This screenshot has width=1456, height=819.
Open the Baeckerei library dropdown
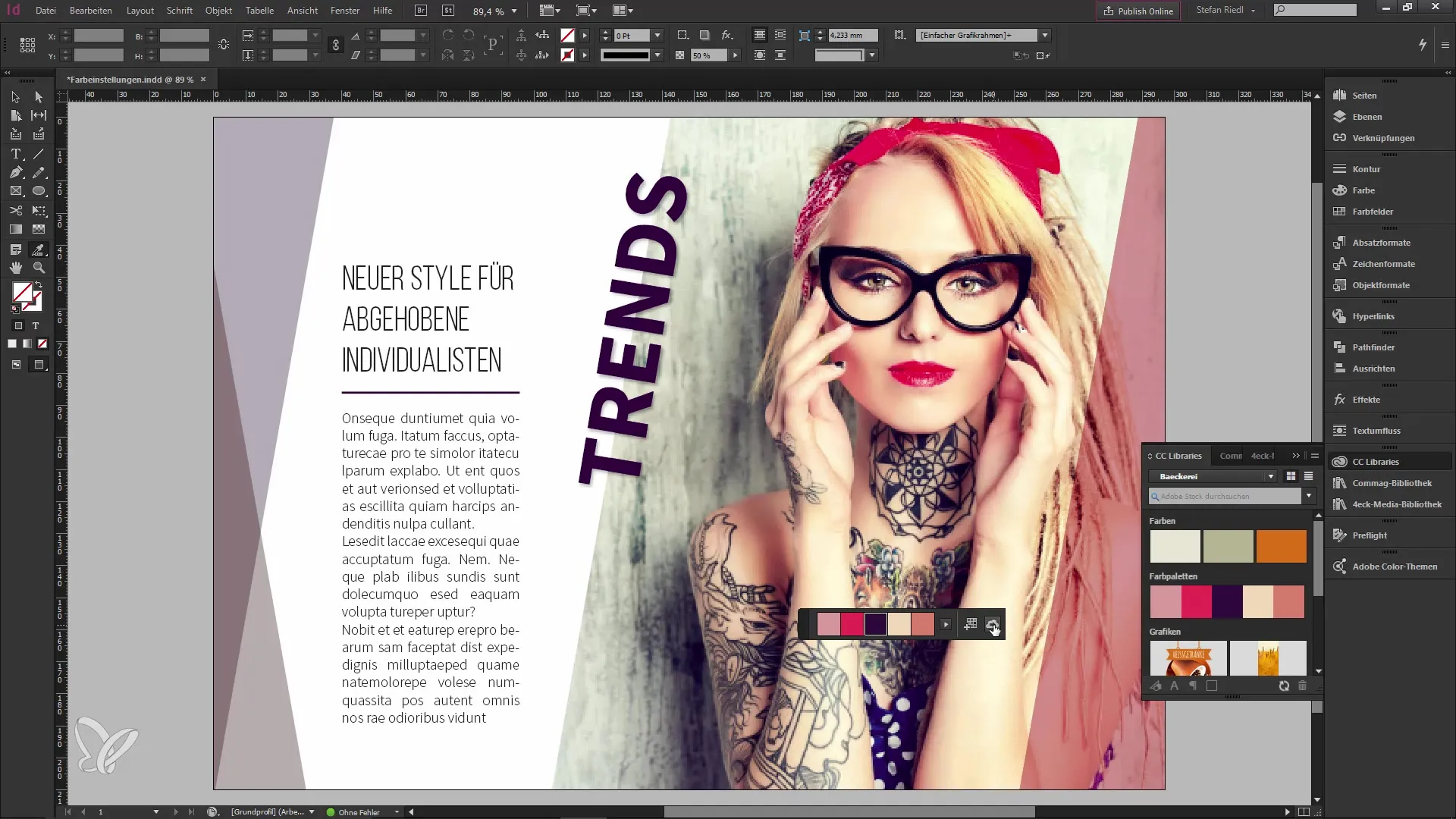click(x=1271, y=476)
